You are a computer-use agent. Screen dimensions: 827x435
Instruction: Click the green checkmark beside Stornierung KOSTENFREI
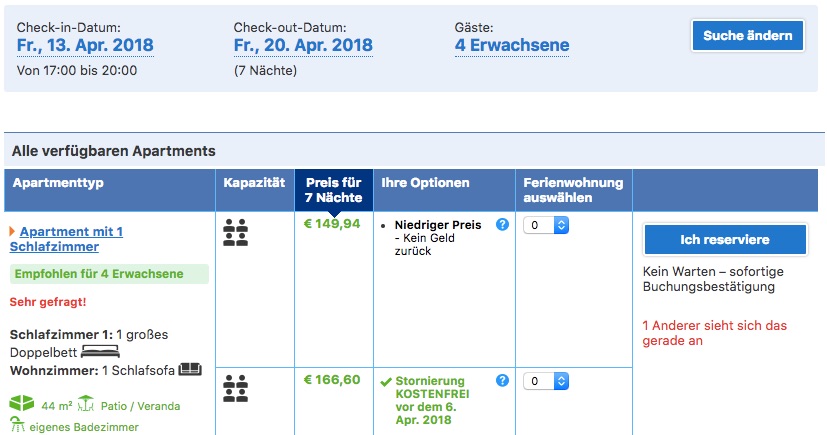click(386, 381)
